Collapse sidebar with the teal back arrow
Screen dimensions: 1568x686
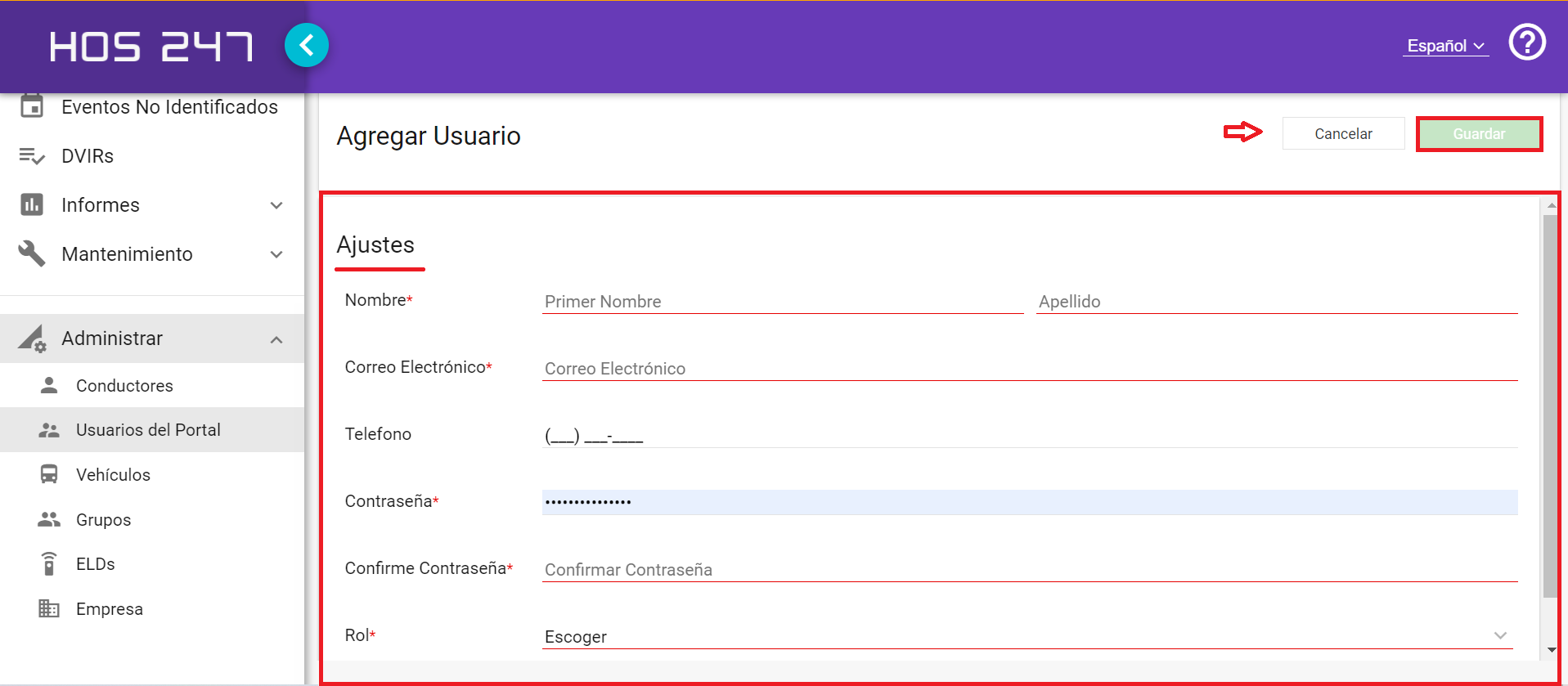click(307, 45)
